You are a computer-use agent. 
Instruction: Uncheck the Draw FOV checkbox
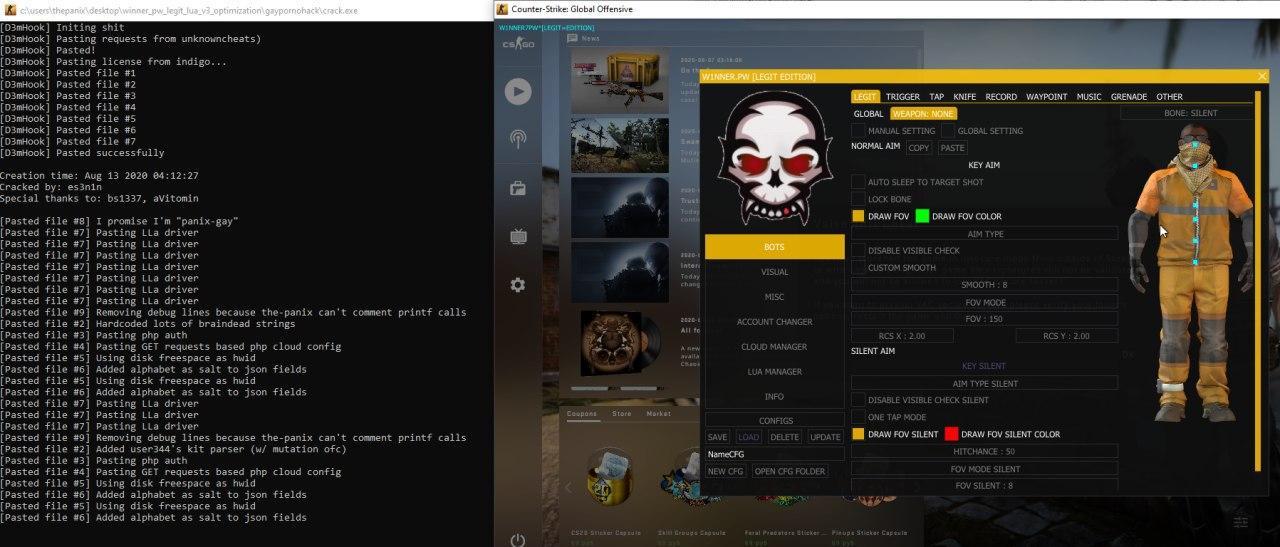(858, 216)
